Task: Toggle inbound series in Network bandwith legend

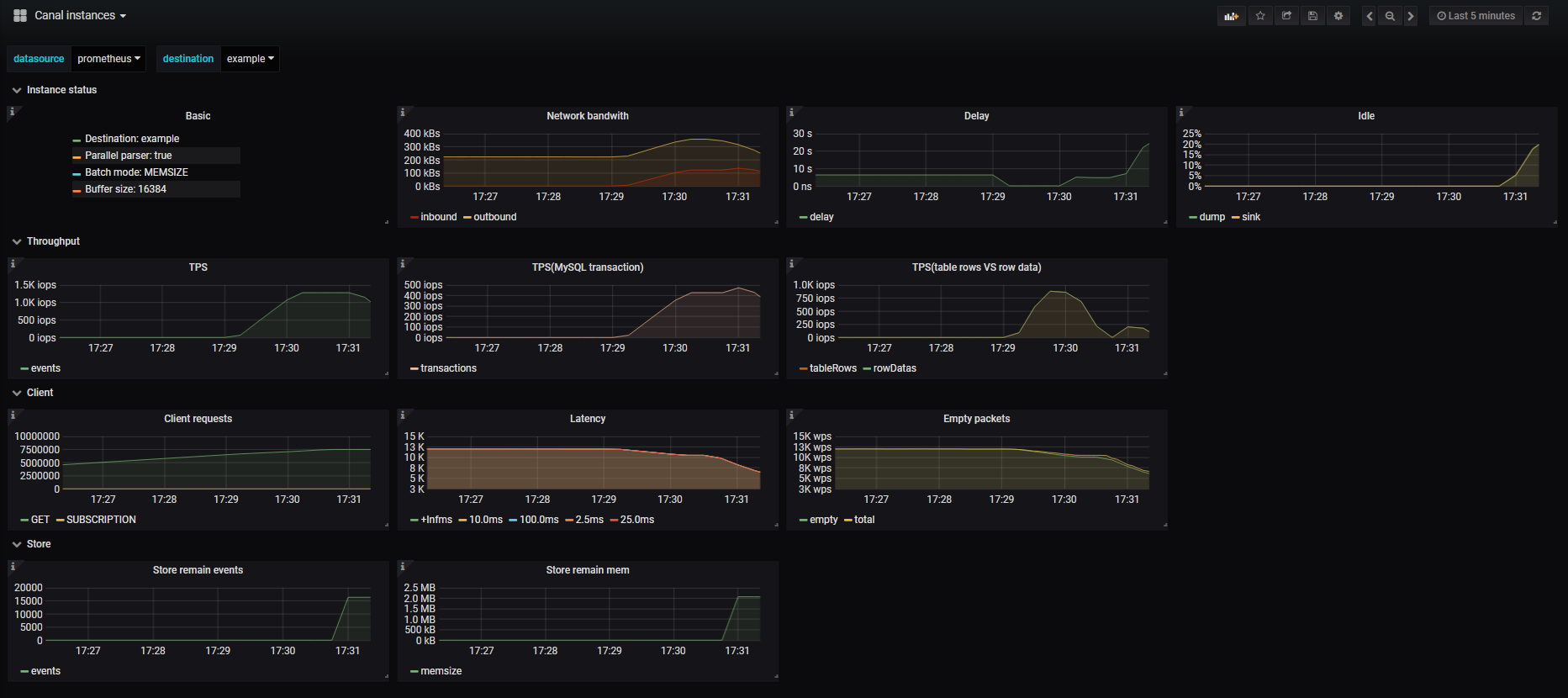Action: click(x=439, y=217)
